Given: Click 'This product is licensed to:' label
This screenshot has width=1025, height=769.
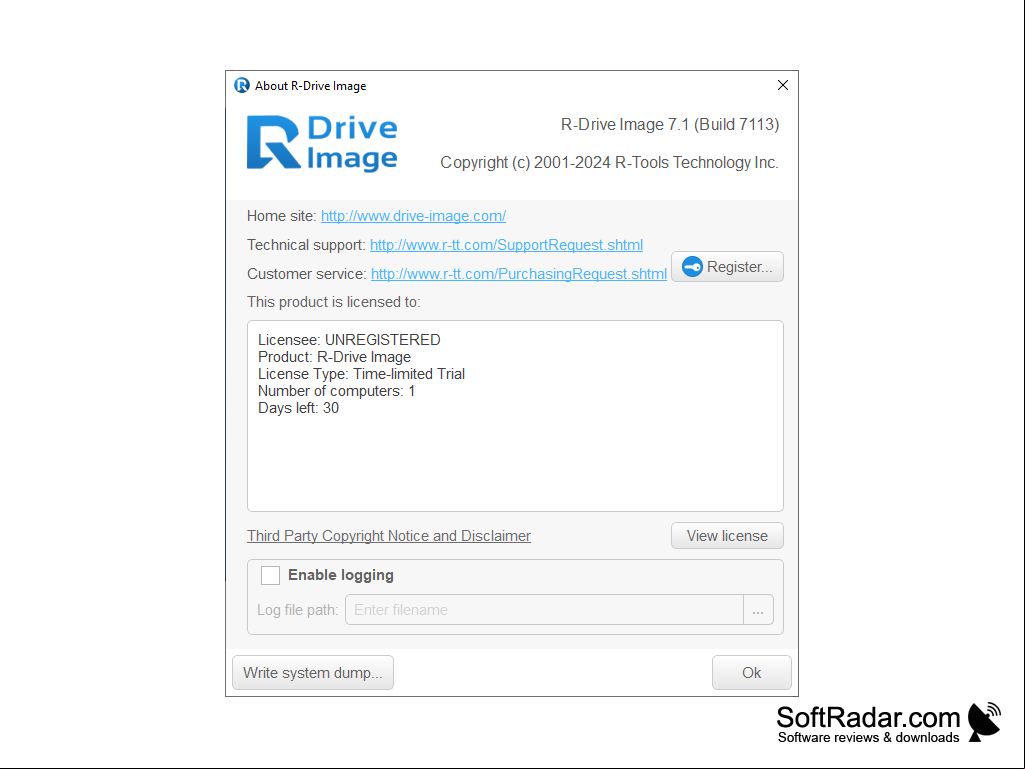Looking at the screenshot, I should tap(333, 302).
